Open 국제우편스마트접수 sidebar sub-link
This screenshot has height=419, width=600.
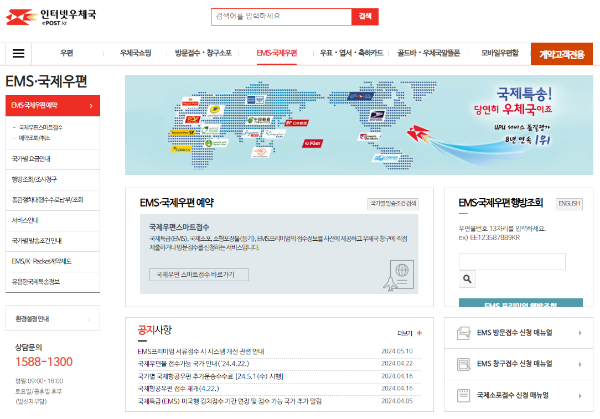[41, 127]
